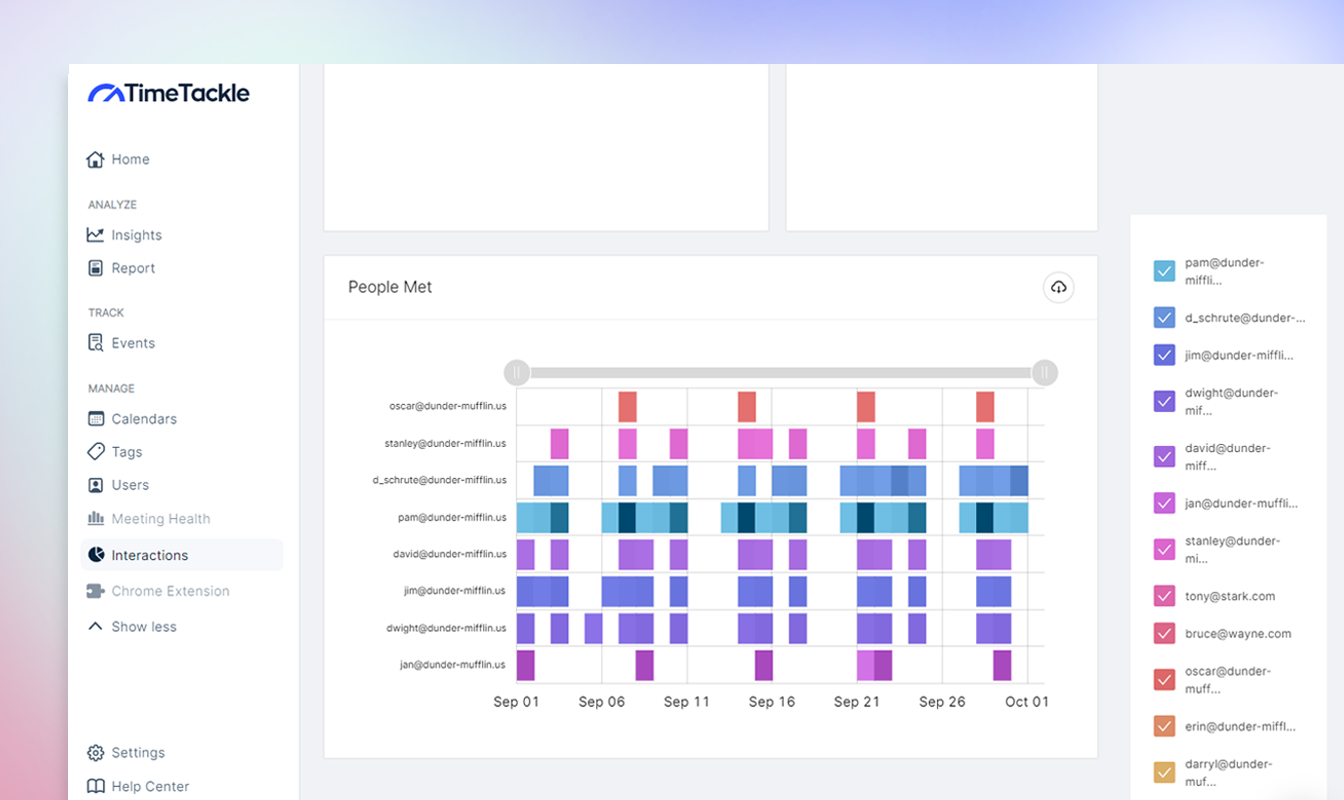Click oscar's red block near Sep 06
The height and width of the screenshot is (800, 1344).
pos(627,407)
